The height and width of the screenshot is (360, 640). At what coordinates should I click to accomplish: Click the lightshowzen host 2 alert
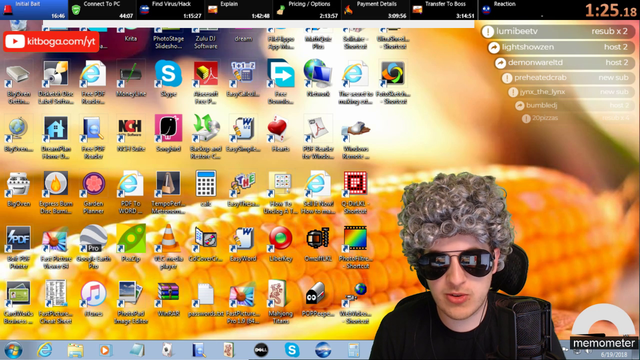pyautogui.click(x=561, y=47)
